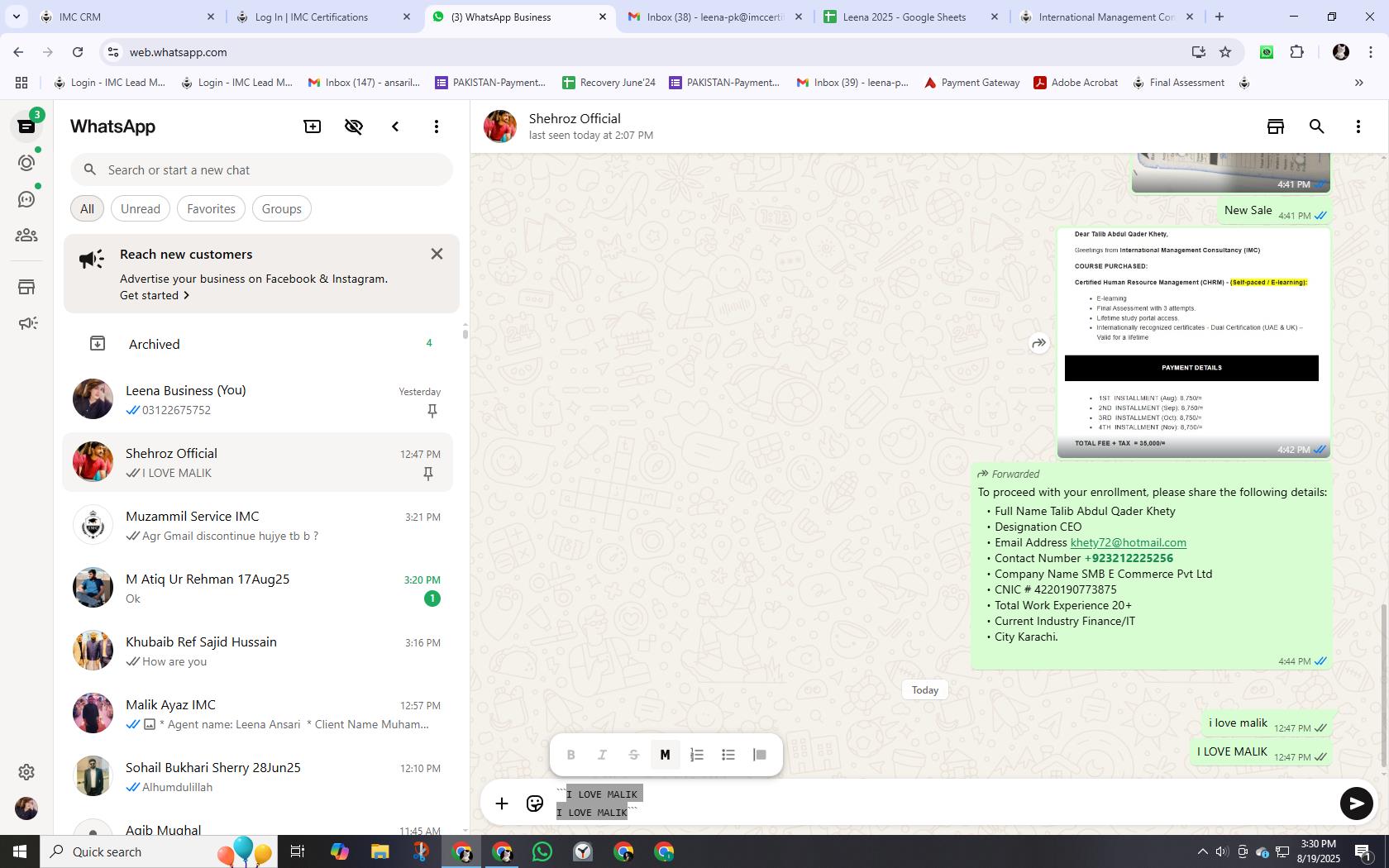The height and width of the screenshot is (868, 1389).
Task: Open Communities icon in sidebar
Action: click(x=26, y=236)
